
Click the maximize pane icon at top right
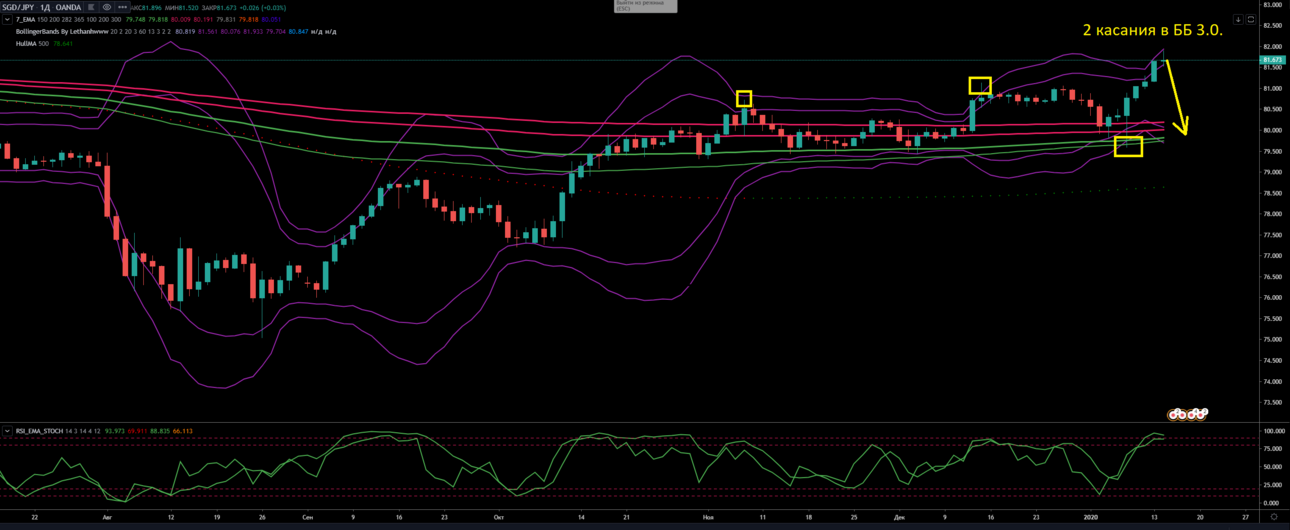pyautogui.click(x=1250, y=19)
